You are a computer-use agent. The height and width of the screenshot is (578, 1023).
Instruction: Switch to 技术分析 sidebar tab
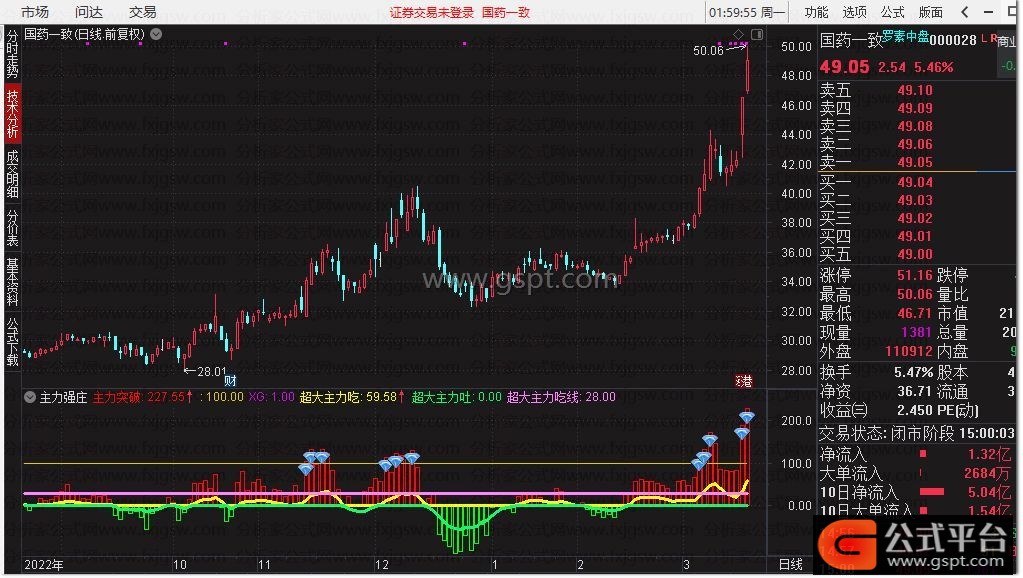pyautogui.click(x=12, y=114)
